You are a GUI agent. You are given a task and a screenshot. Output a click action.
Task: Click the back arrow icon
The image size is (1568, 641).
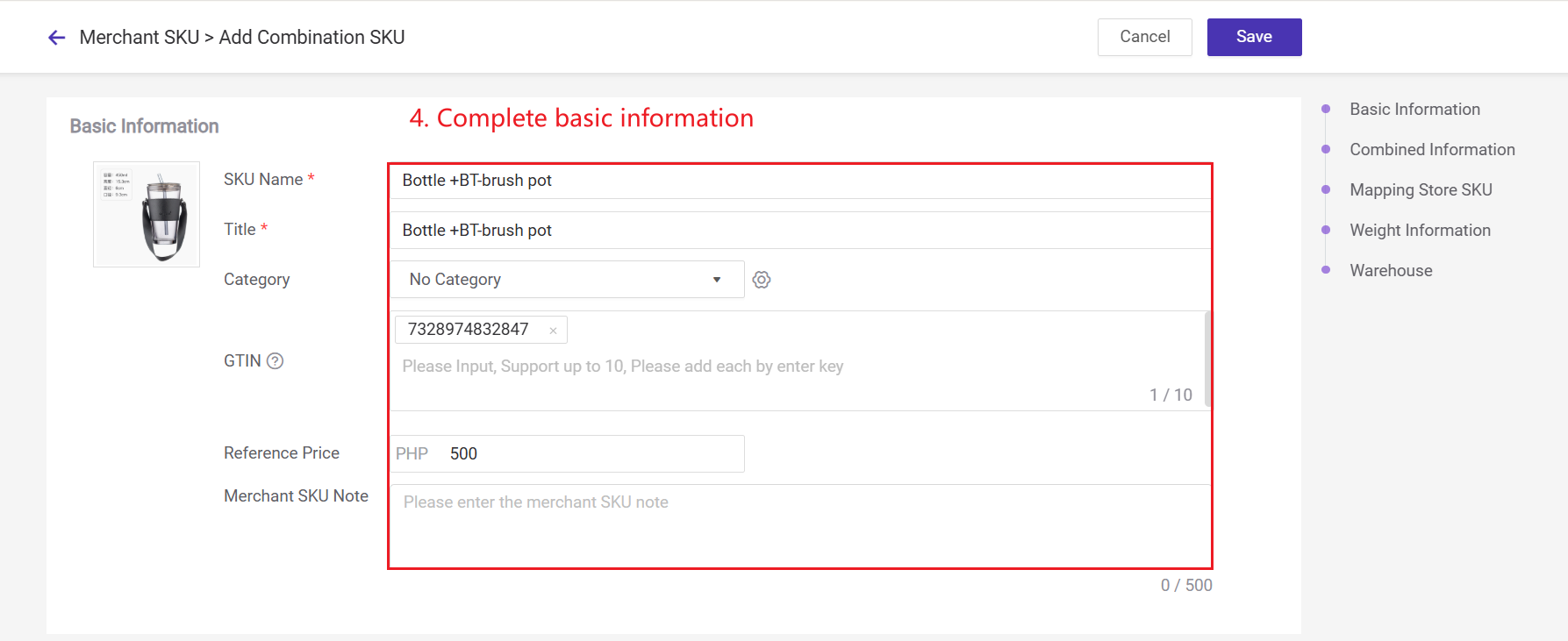[x=57, y=38]
